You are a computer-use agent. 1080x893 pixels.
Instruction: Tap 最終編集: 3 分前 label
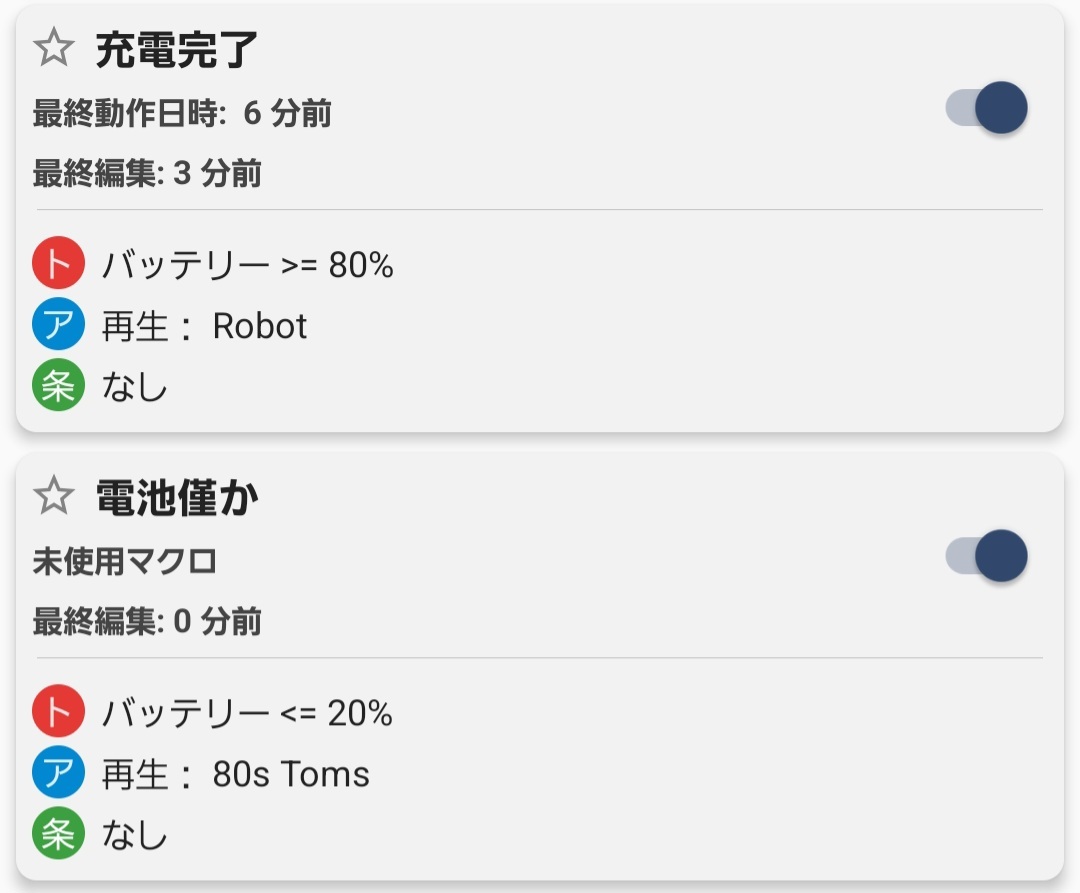point(147,174)
